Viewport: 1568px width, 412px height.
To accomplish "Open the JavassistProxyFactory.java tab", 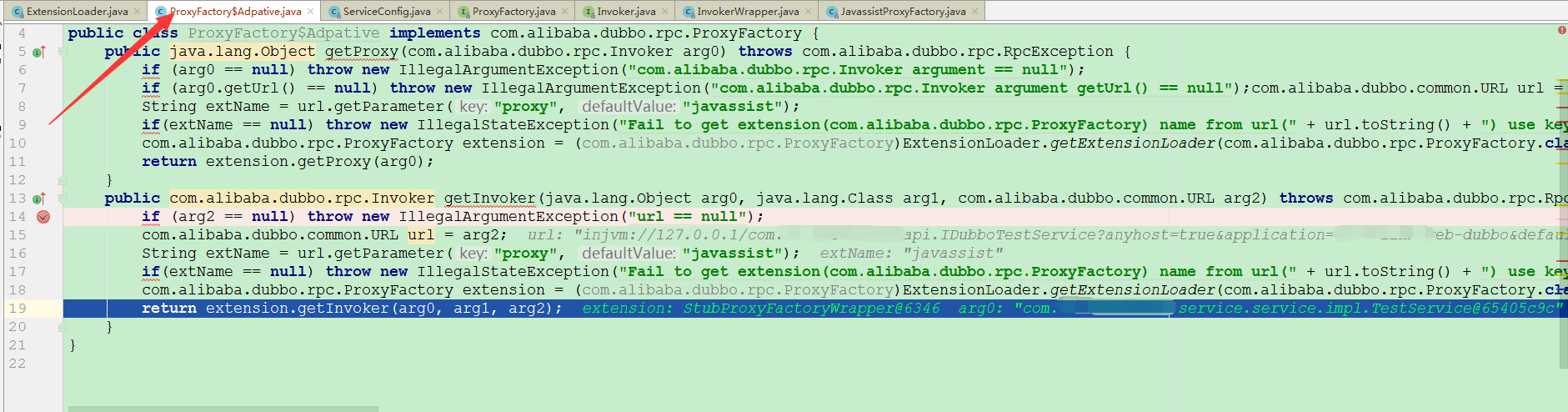I will click(903, 12).
